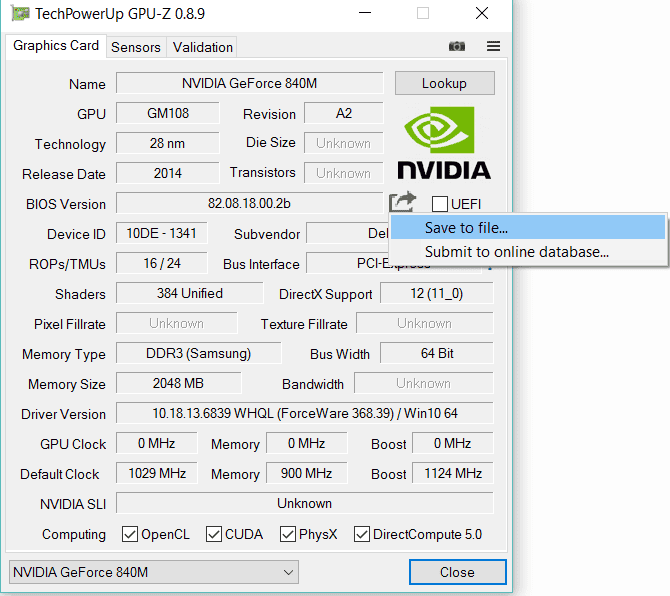Click the Technology field 28 nm
670x596 pixels.
click(x=168, y=143)
